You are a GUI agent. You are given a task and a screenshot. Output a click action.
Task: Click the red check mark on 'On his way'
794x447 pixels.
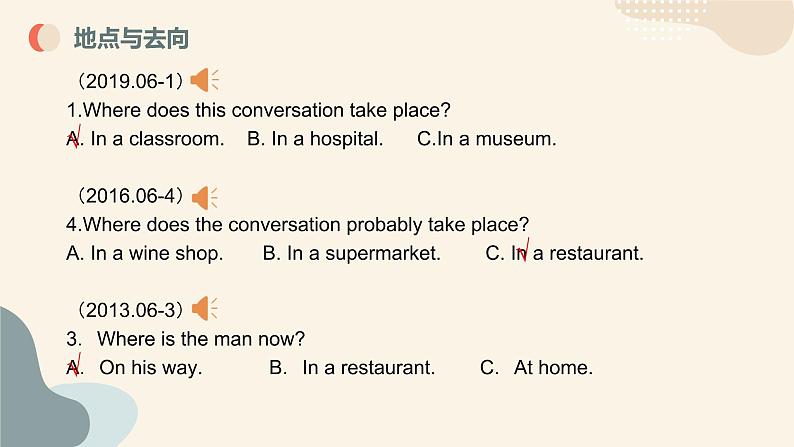[x=75, y=365]
